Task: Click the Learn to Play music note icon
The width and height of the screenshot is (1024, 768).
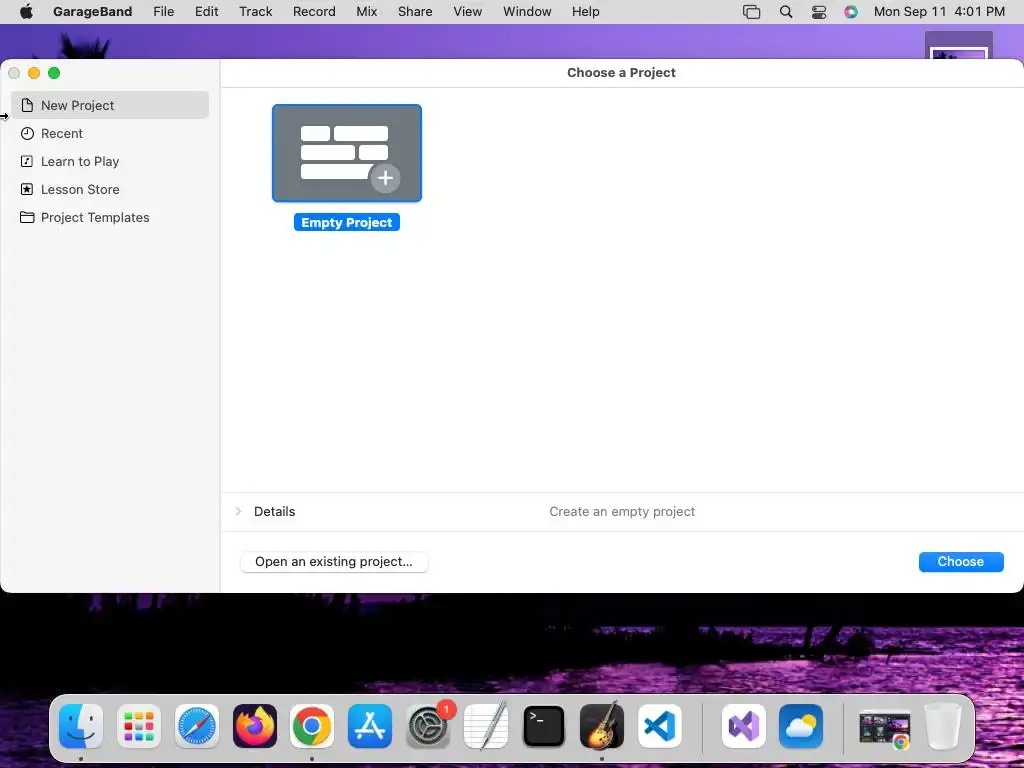Action: pyautogui.click(x=27, y=161)
